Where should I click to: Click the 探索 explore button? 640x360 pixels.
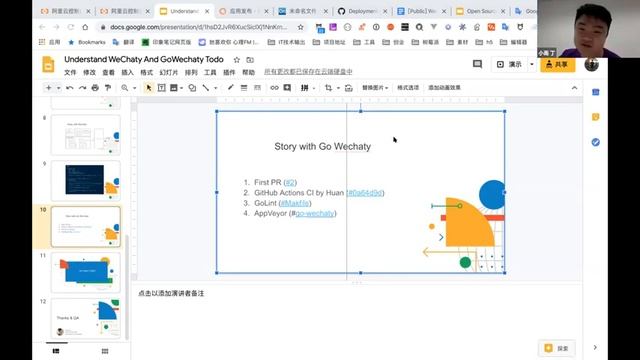click(x=557, y=348)
